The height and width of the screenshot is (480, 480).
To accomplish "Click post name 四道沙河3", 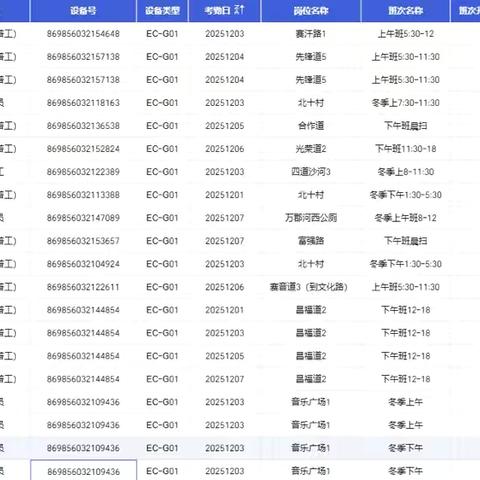I will tap(311, 172).
